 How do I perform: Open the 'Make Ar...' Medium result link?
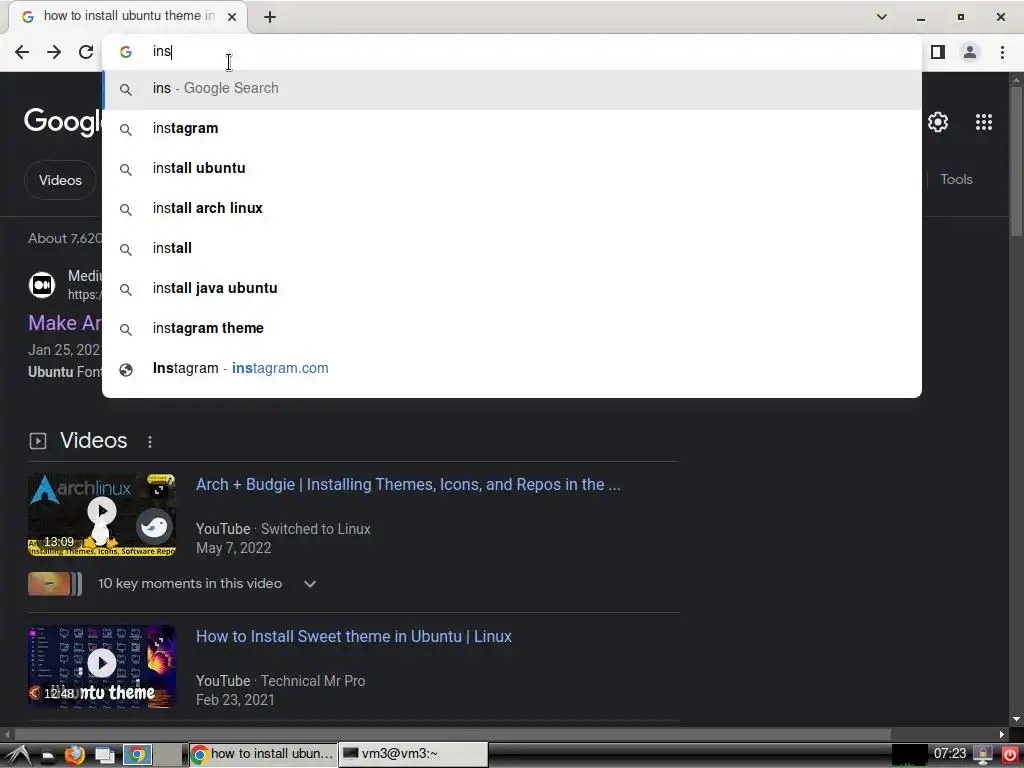point(65,323)
